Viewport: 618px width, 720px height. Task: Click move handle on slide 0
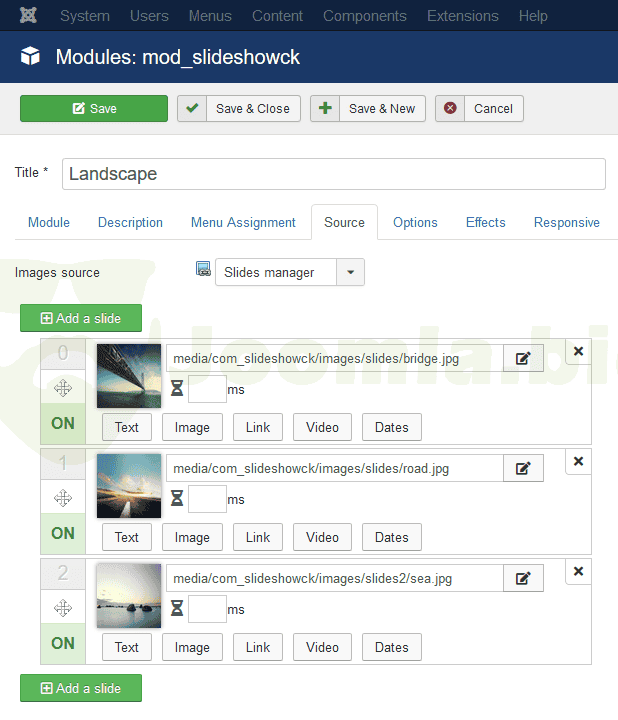(x=63, y=387)
